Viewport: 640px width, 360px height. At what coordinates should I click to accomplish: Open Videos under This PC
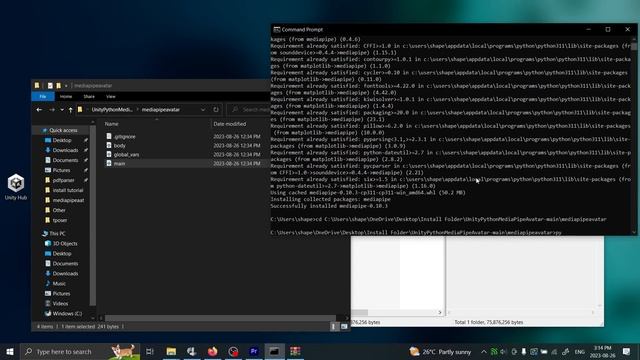click(x=60, y=304)
